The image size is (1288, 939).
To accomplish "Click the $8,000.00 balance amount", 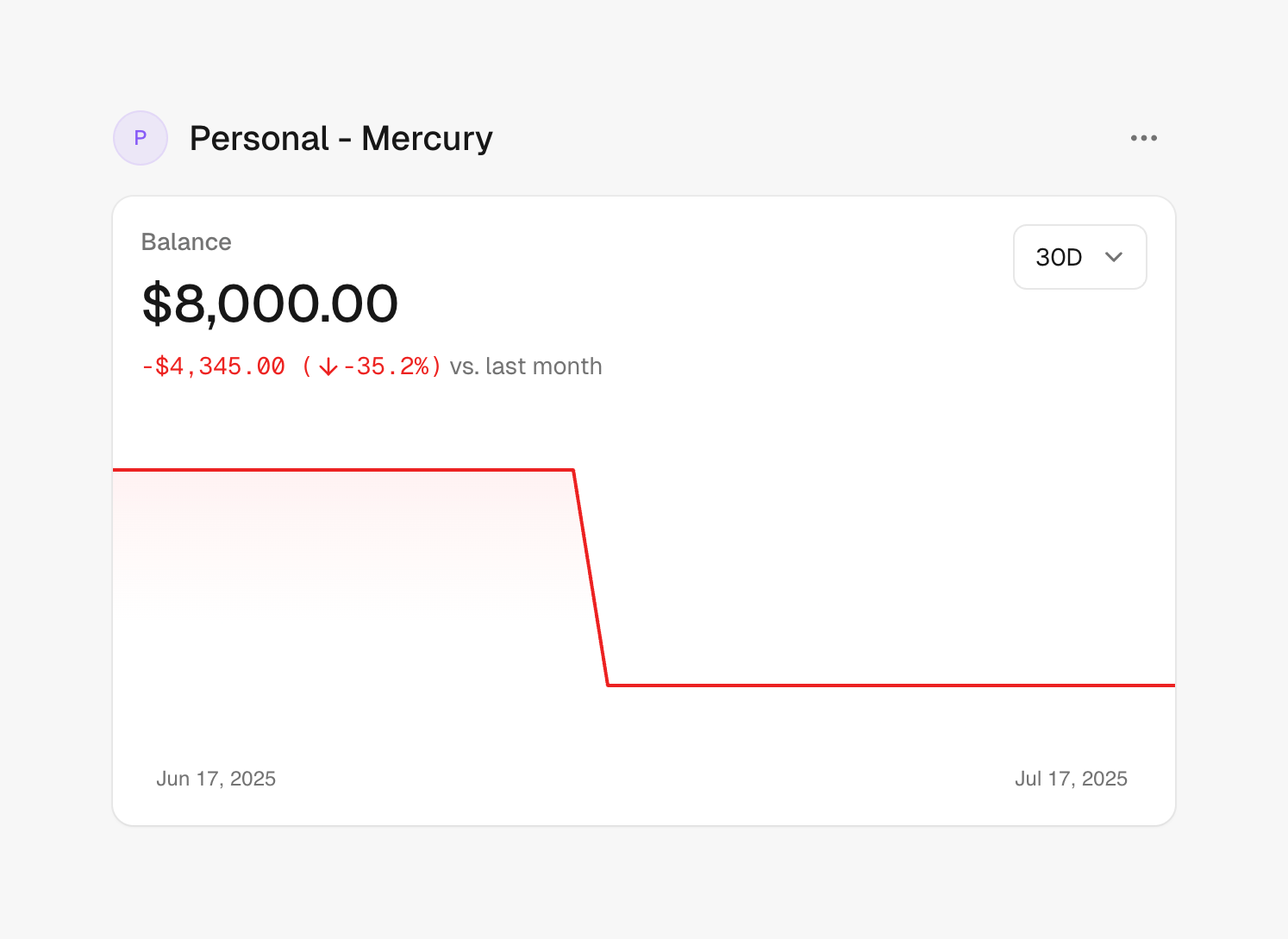I will click(270, 304).
